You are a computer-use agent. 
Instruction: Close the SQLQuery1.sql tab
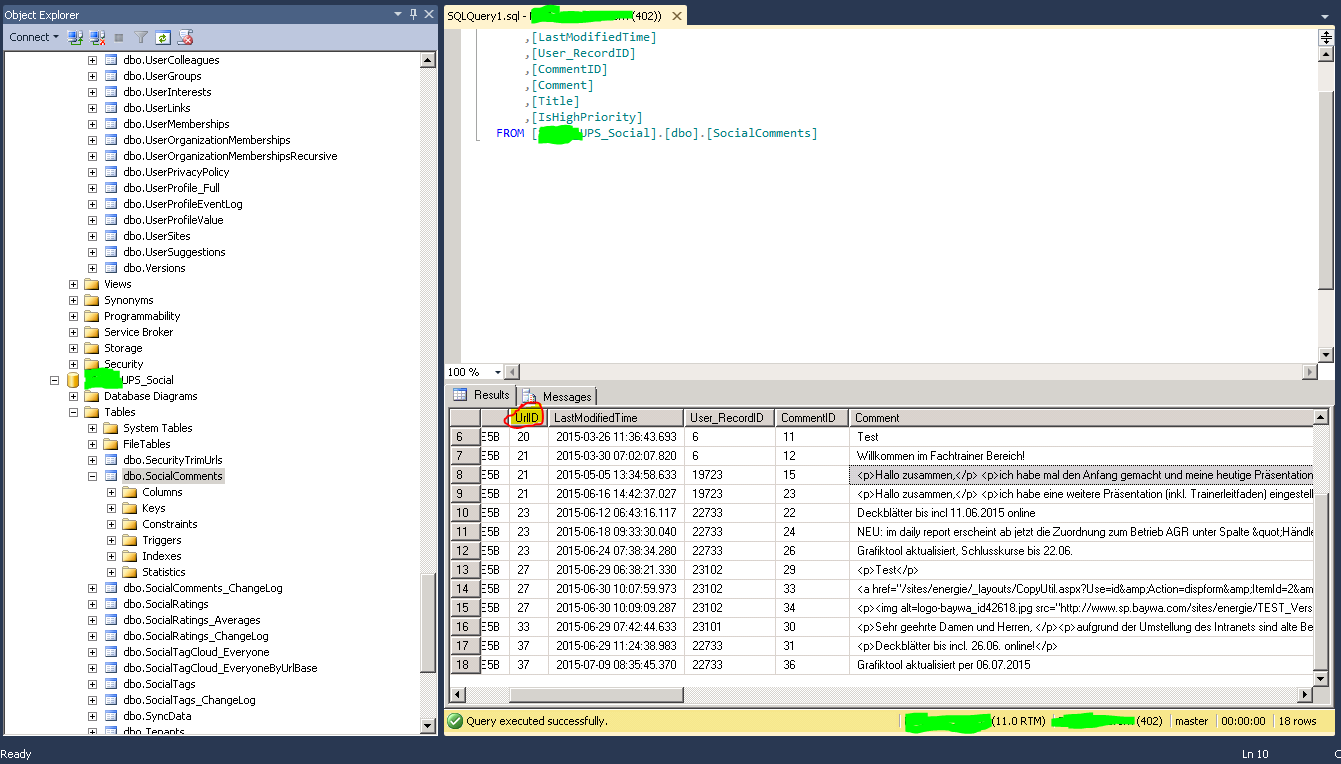point(677,16)
